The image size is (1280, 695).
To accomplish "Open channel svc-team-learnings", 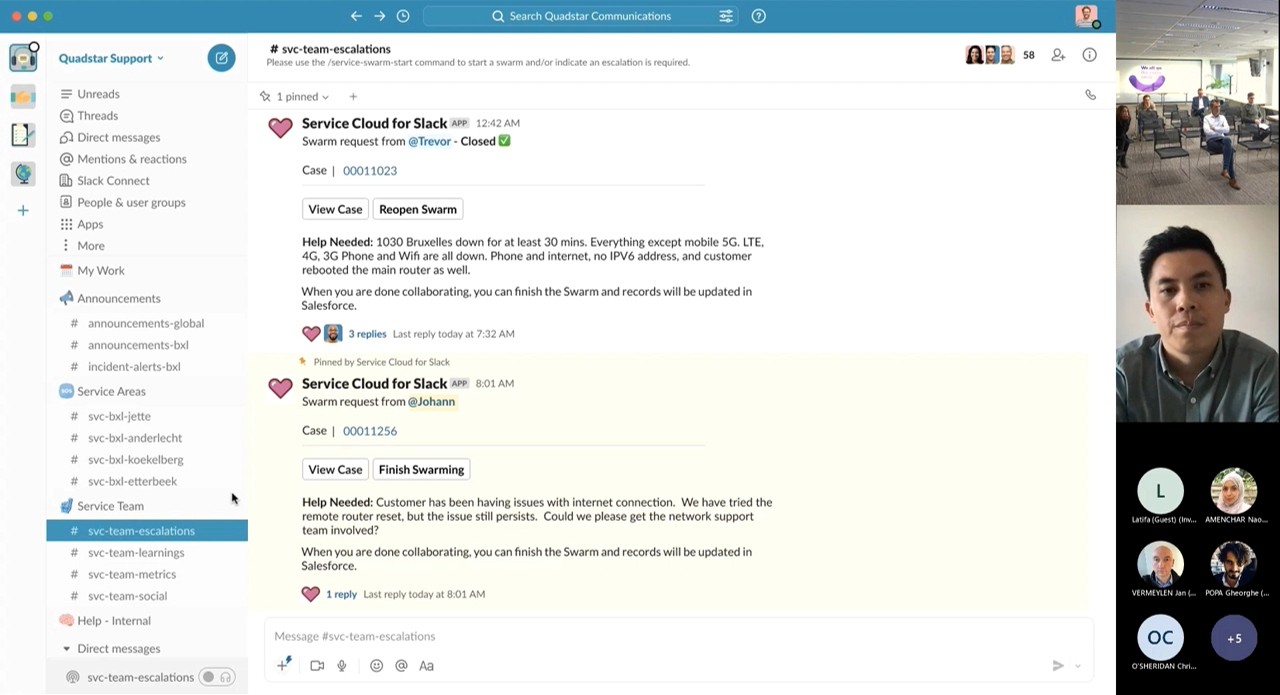I will coord(136,553).
